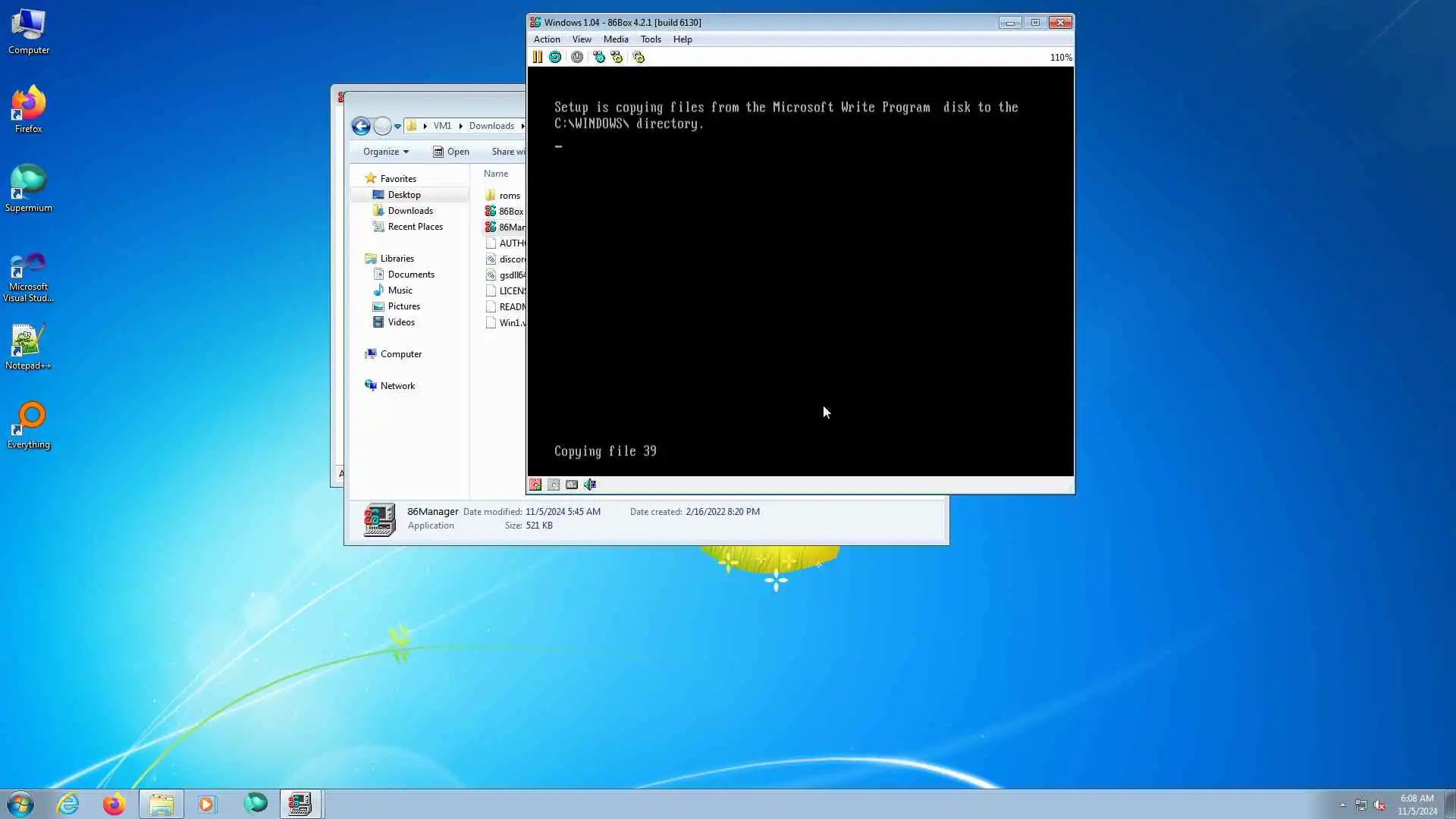Open the Action menu
Image resolution: width=1456 pixels, height=819 pixels.
tap(546, 39)
